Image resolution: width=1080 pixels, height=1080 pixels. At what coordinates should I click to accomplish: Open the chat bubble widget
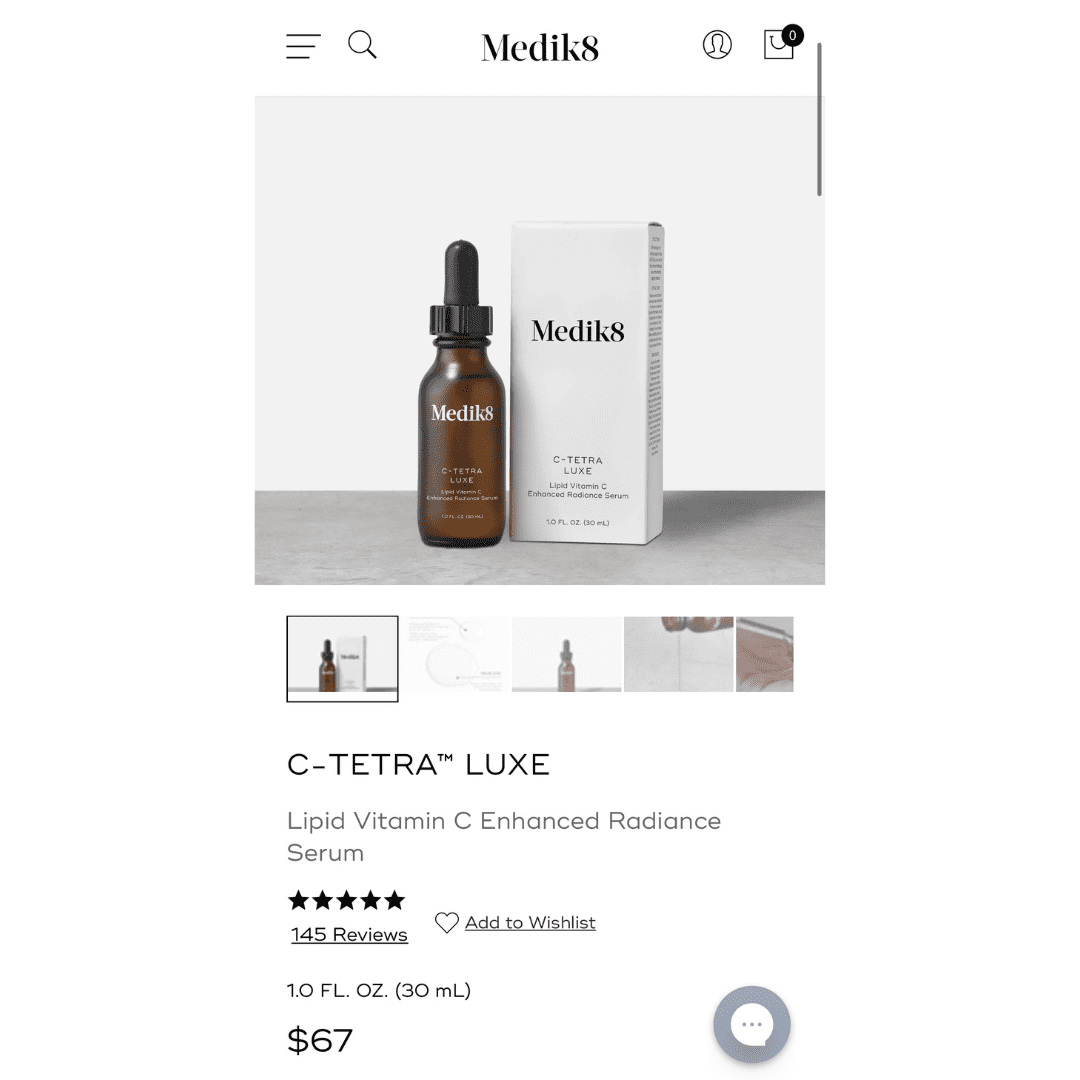pyautogui.click(x=751, y=1024)
